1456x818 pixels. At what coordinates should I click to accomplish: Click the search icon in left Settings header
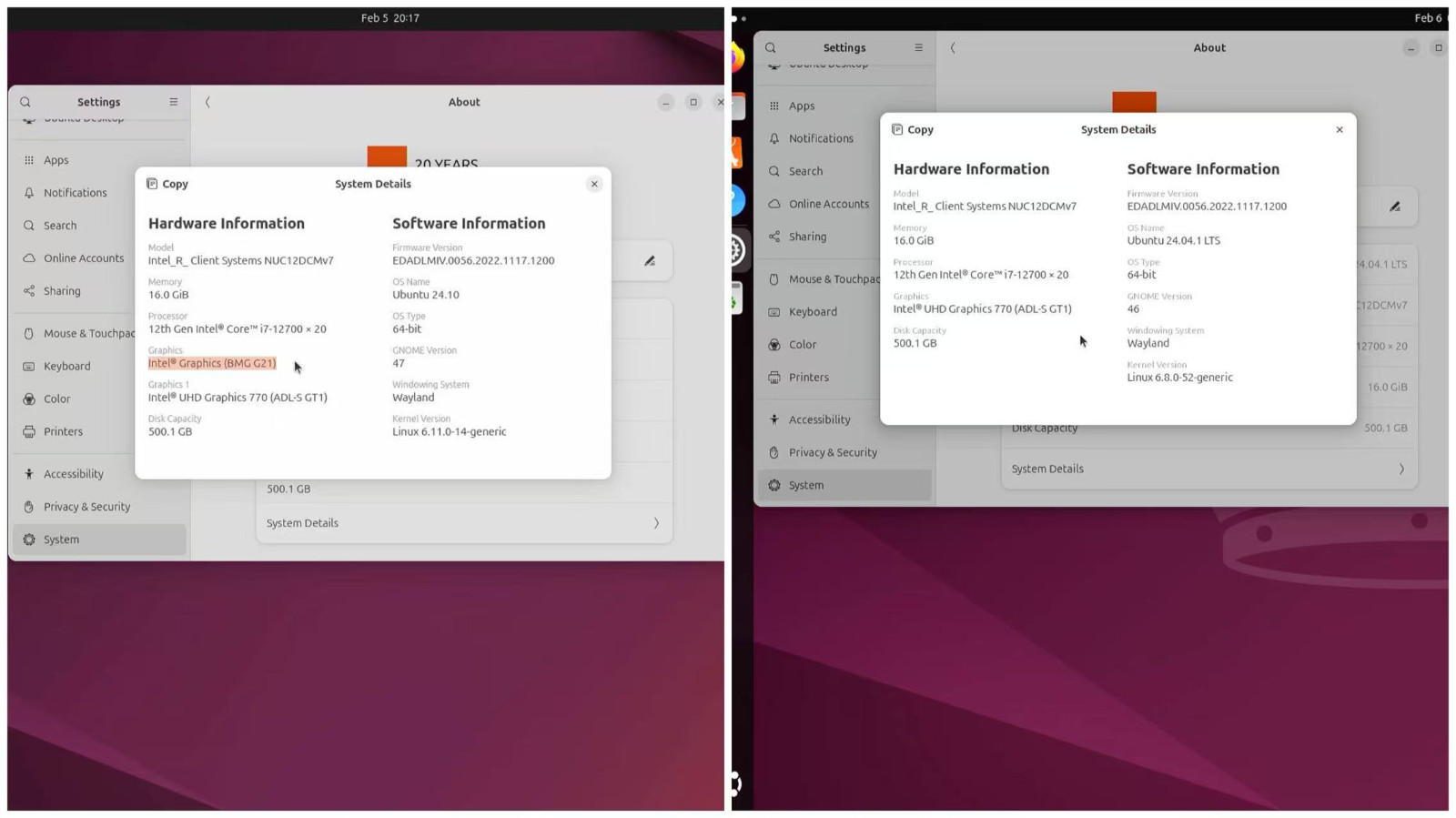pyautogui.click(x=25, y=102)
